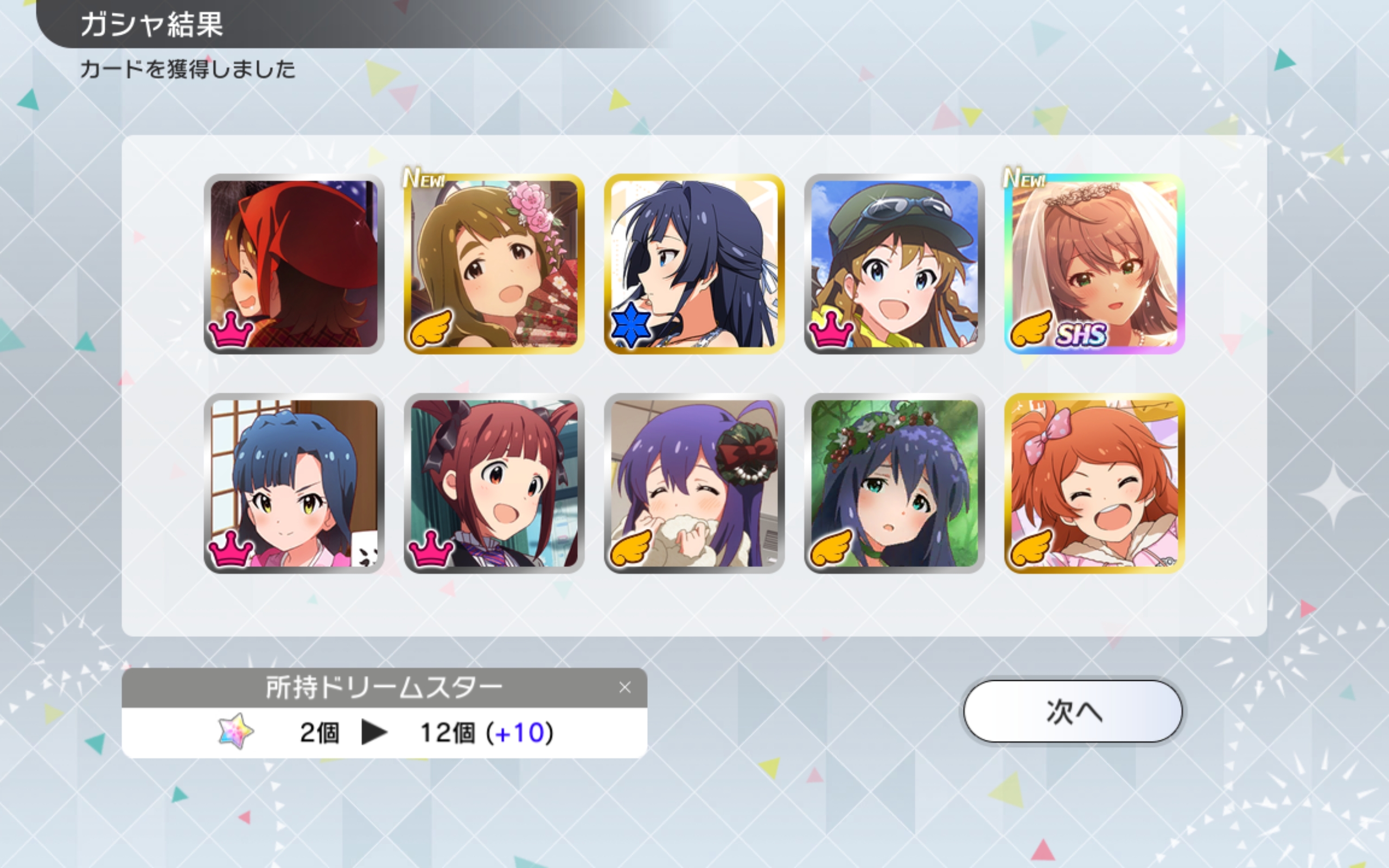Screen dimensions: 1389x868
Task: Select the red twin-tail girl card
Action: 494,483
